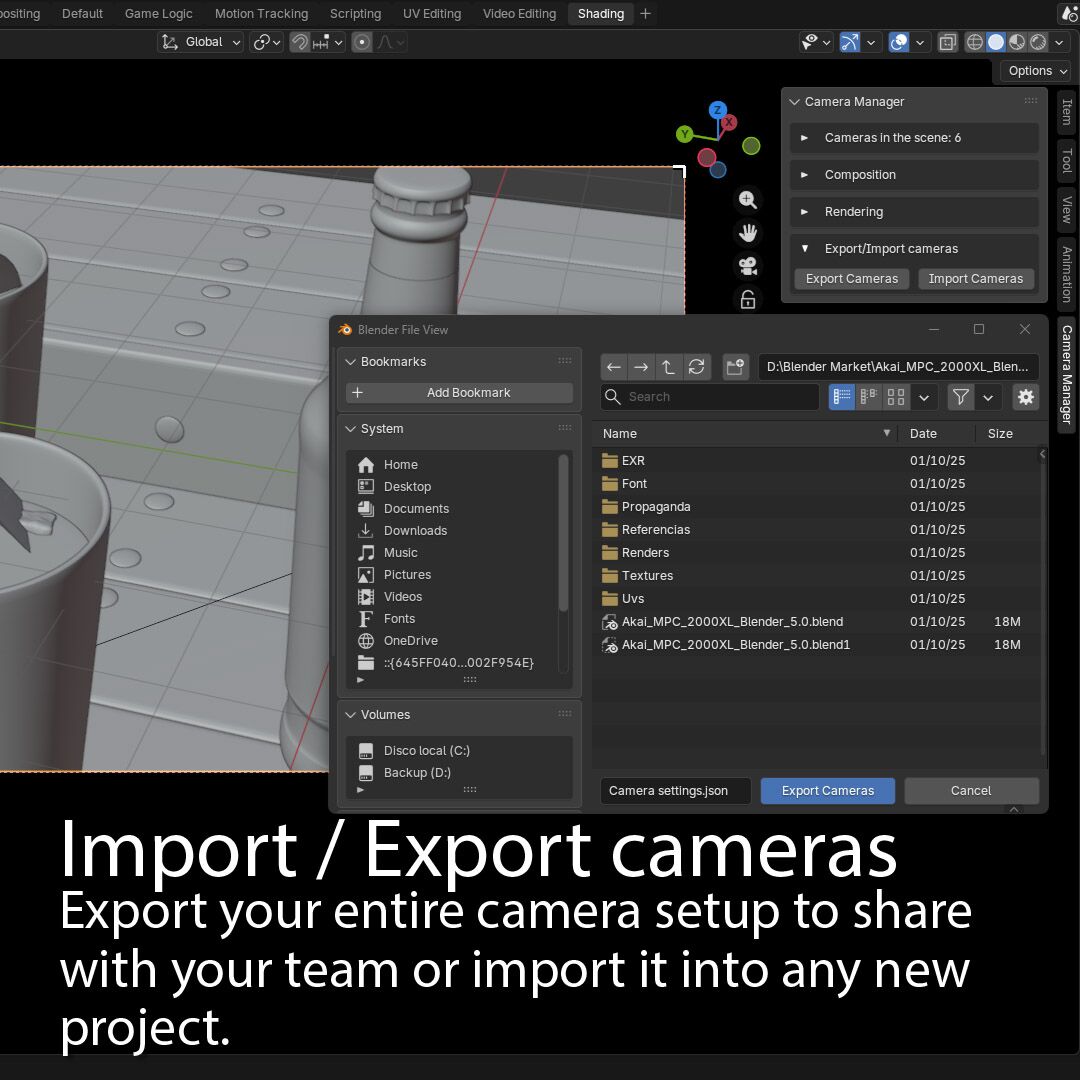Image resolution: width=1080 pixels, height=1080 pixels.
Task: Toggle file filter funnel
Action: (961, 397)
